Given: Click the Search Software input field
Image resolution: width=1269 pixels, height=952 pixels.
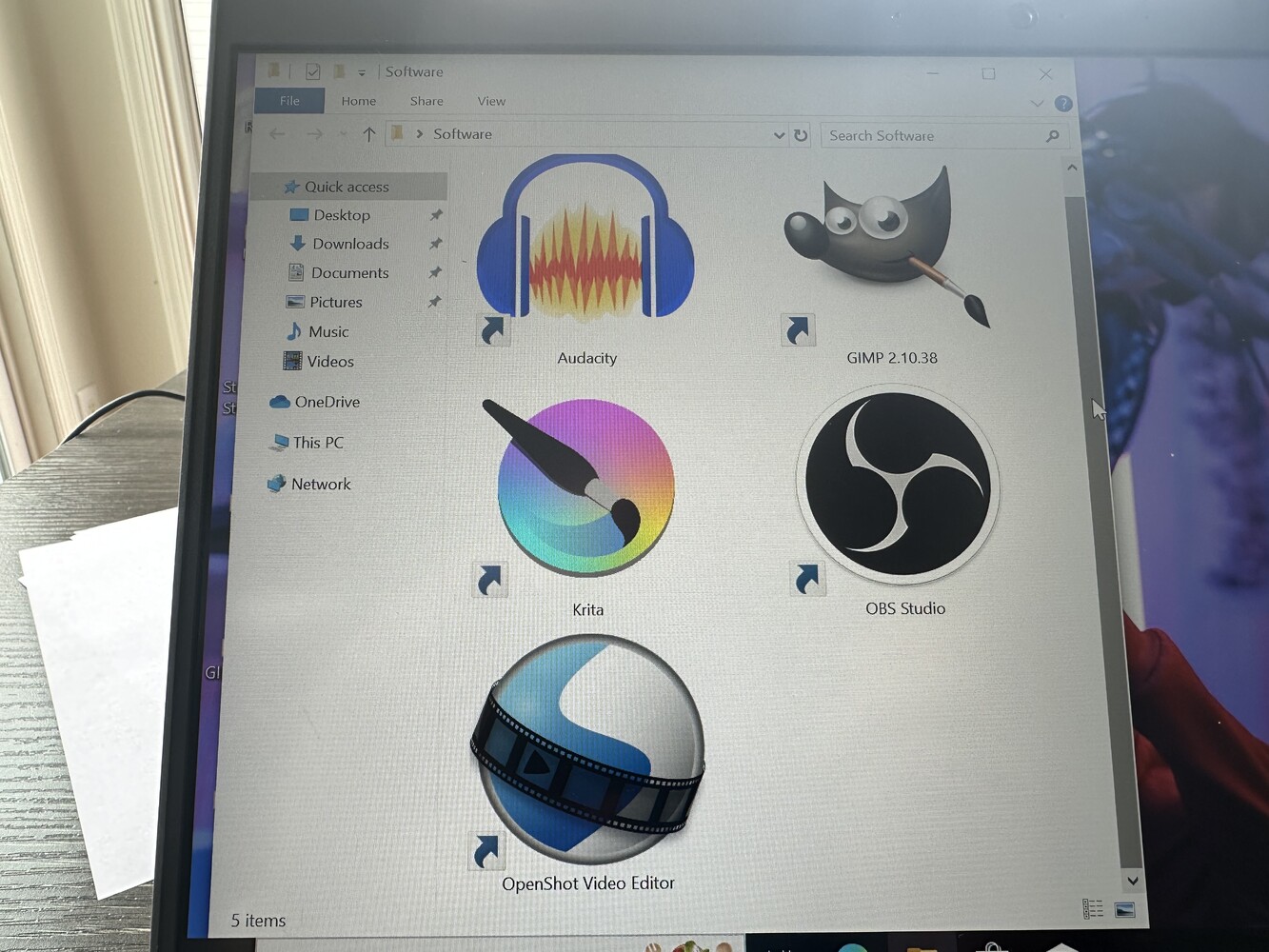Looking at the screenshot, I should click(935, 136).
